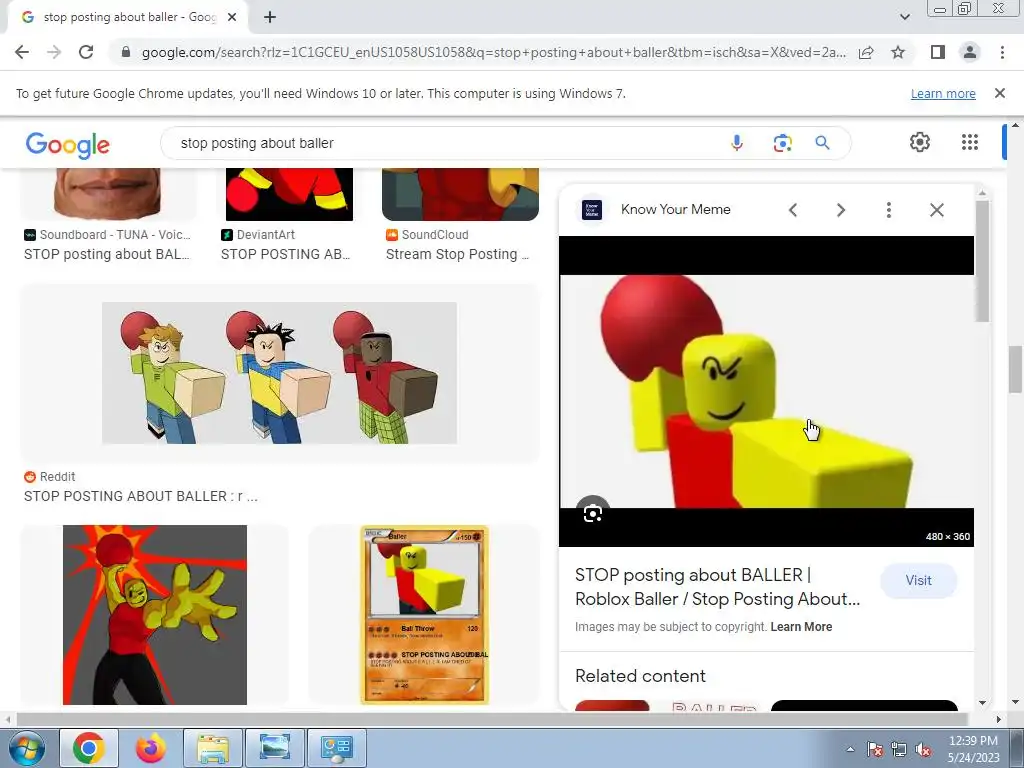This screenshot has width=1024, height=768.
Task: Show next image in preview panel
Action: 840,210
